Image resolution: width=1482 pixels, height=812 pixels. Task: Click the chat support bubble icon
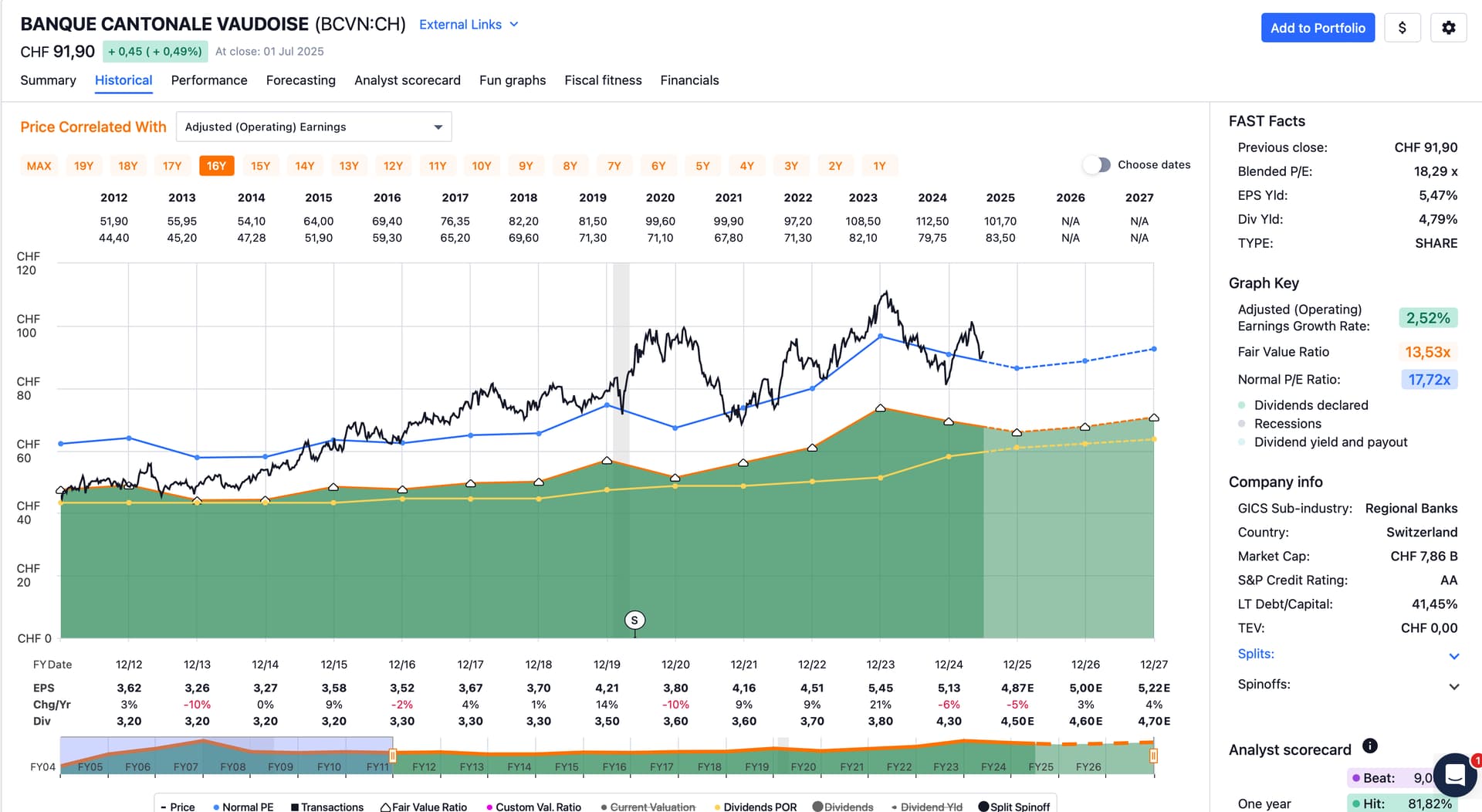coord(1455,774)
